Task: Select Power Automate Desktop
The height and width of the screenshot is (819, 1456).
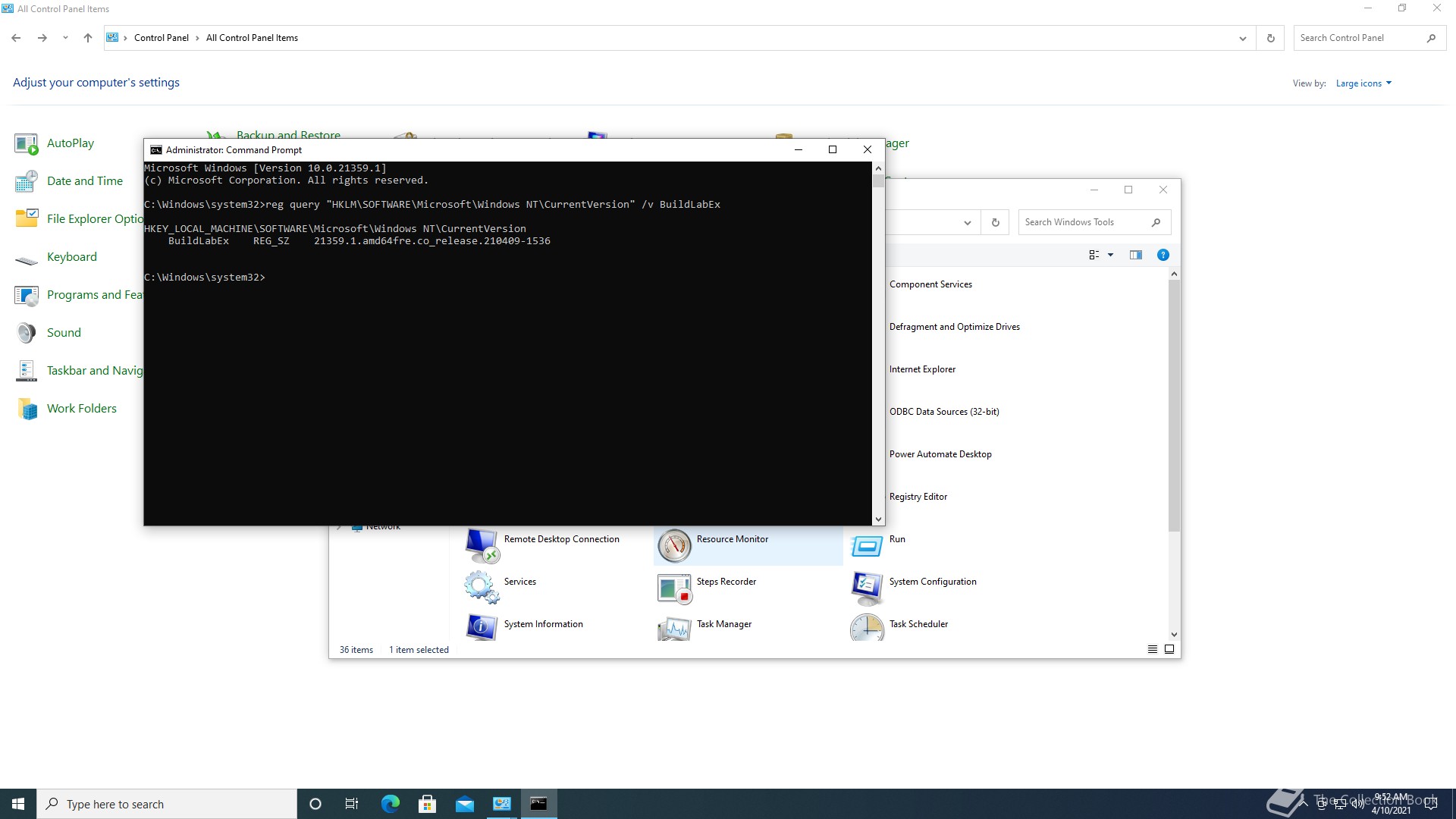Action: tap(940, 454)
